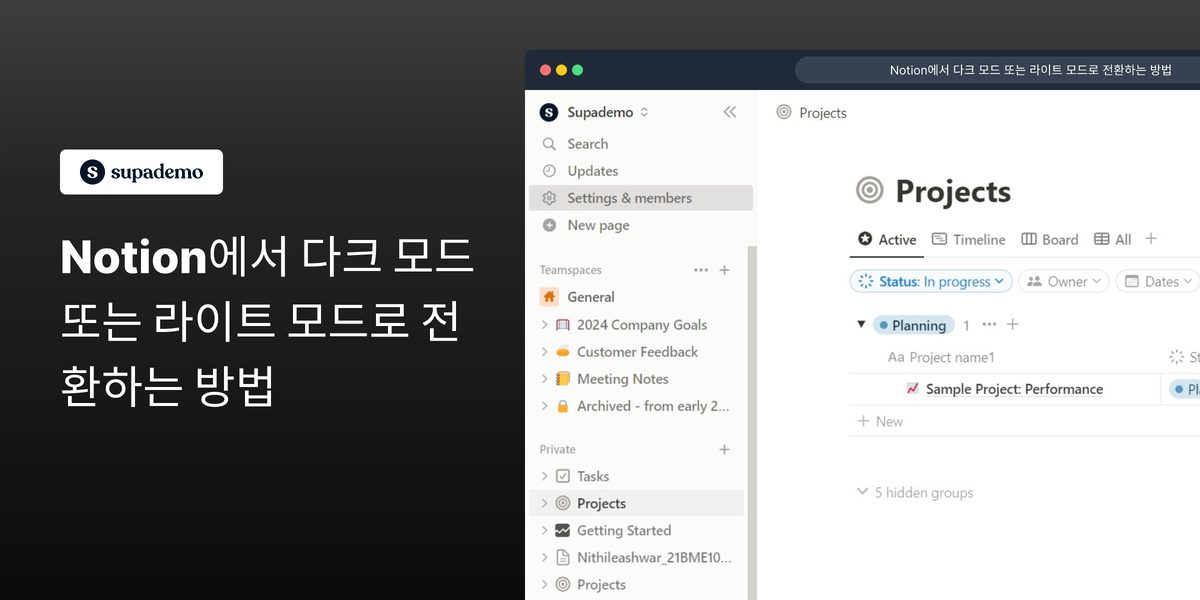
Task: Expand Customer Feedback page
Action: pyautogui.click(x=545, y=352)
